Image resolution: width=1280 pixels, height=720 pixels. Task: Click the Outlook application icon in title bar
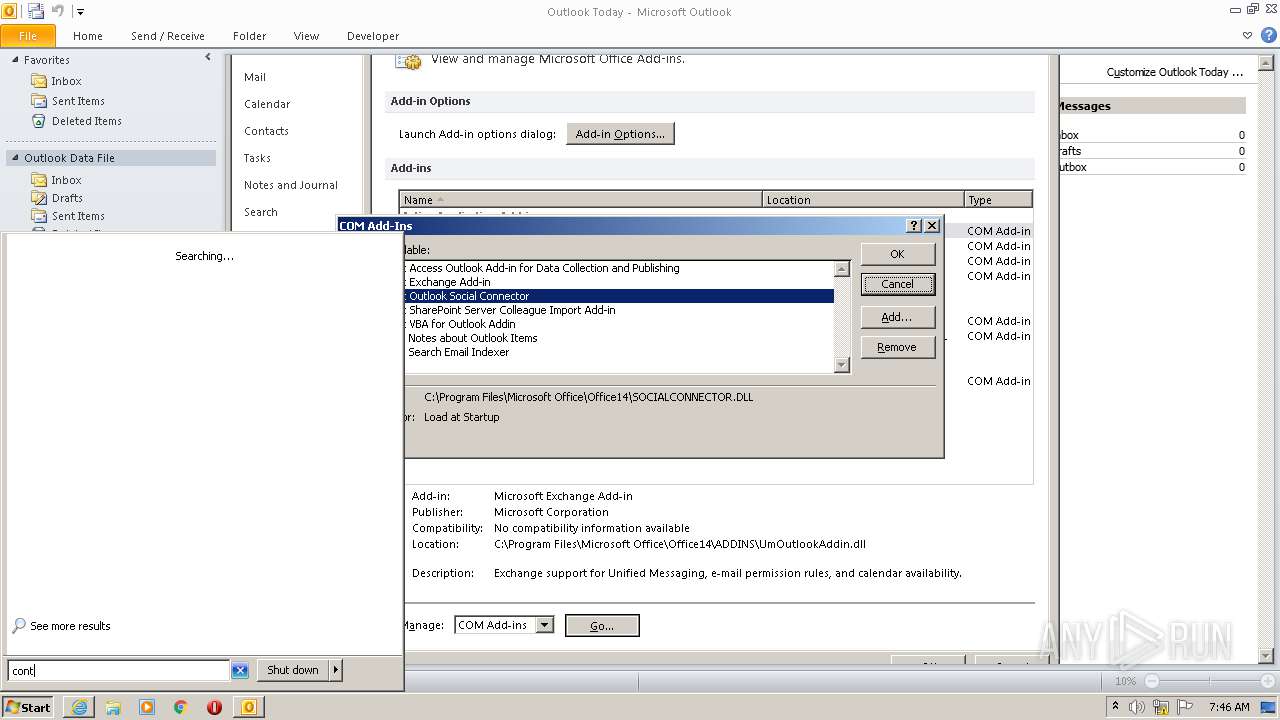coord(9,11)
